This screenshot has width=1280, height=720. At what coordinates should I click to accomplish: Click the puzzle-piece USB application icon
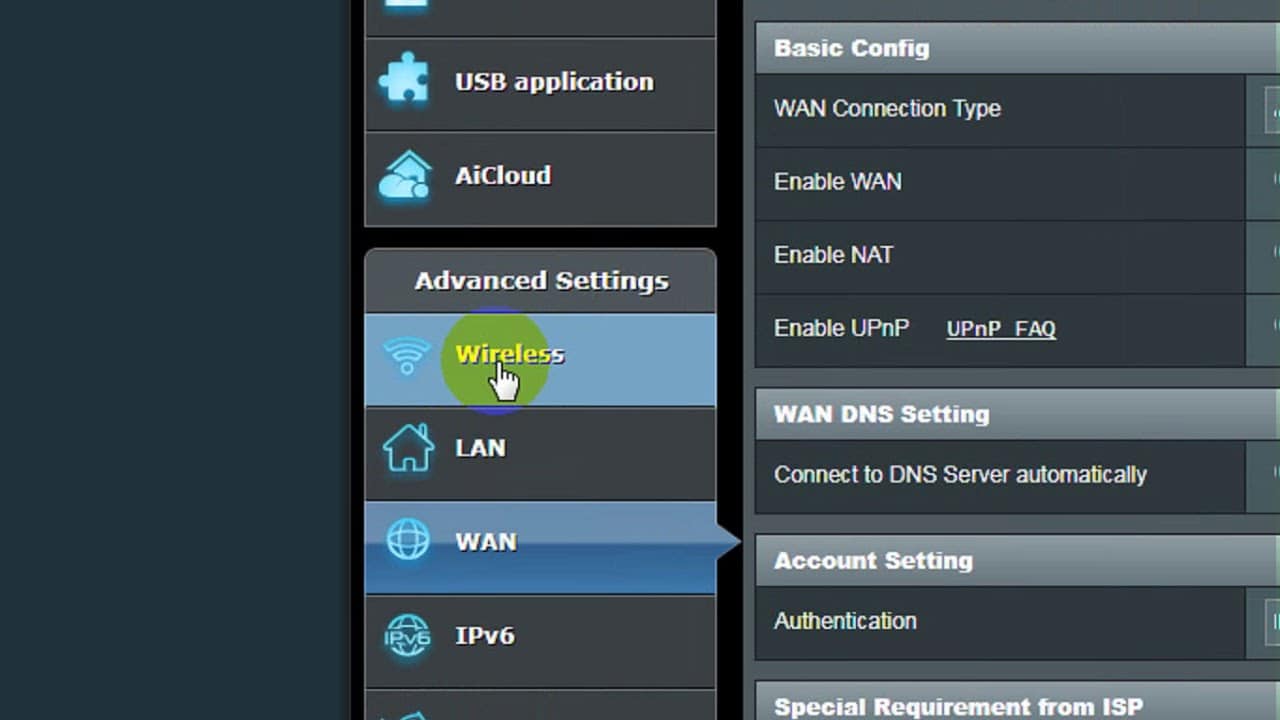pos(405,82)
